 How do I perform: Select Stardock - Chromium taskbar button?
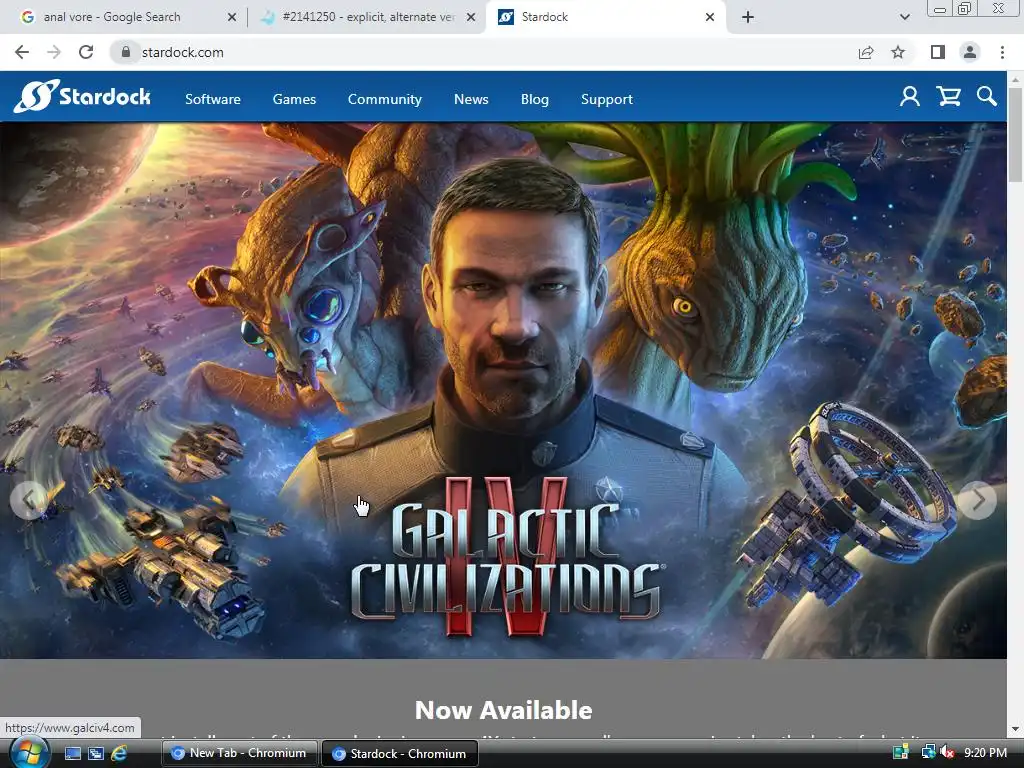point(400,754)
